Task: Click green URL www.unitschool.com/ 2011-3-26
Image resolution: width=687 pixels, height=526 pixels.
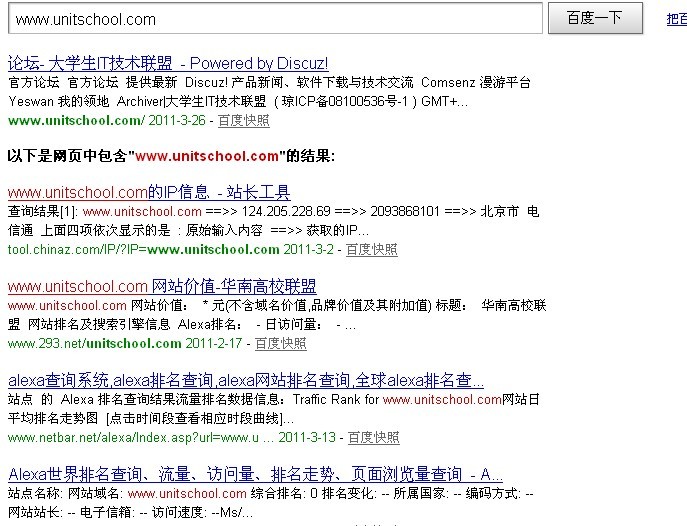Action: point(106,120)
